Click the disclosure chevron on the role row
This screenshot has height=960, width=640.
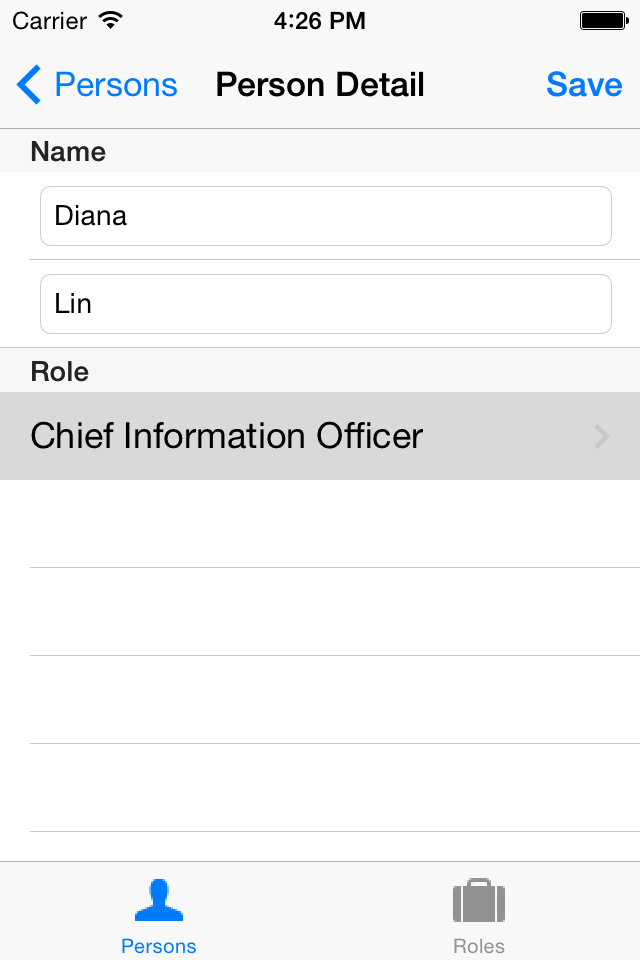click(602, 437)
